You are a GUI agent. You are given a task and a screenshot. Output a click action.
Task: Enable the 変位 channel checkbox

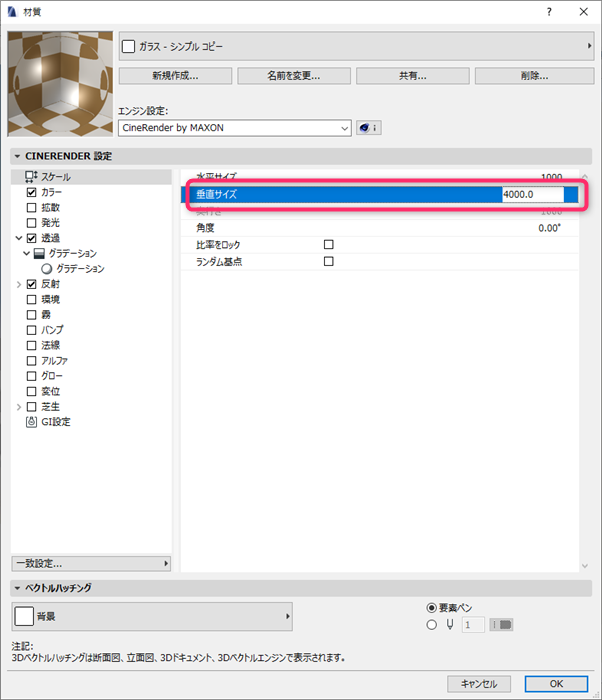click(31, 392)
